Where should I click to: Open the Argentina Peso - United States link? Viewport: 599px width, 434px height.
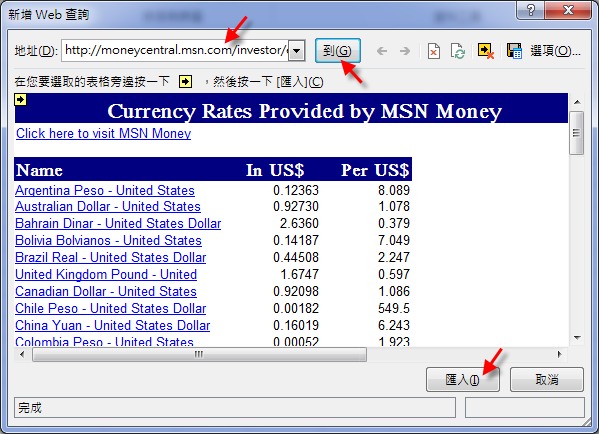click(x=105, y=190)
